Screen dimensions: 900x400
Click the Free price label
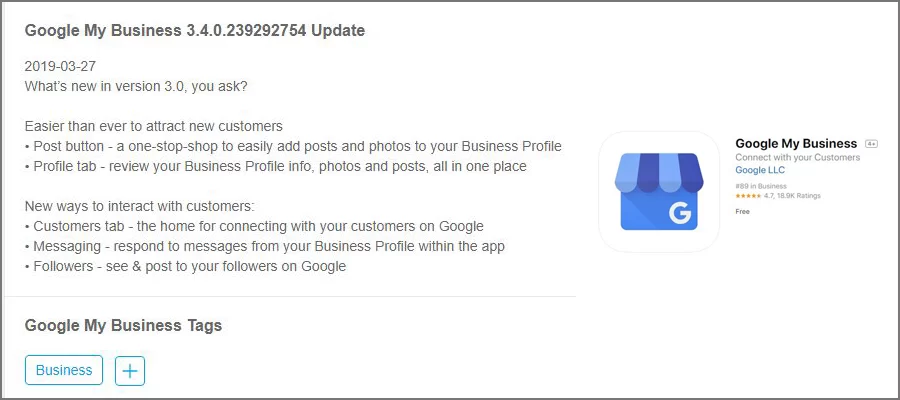742,212
